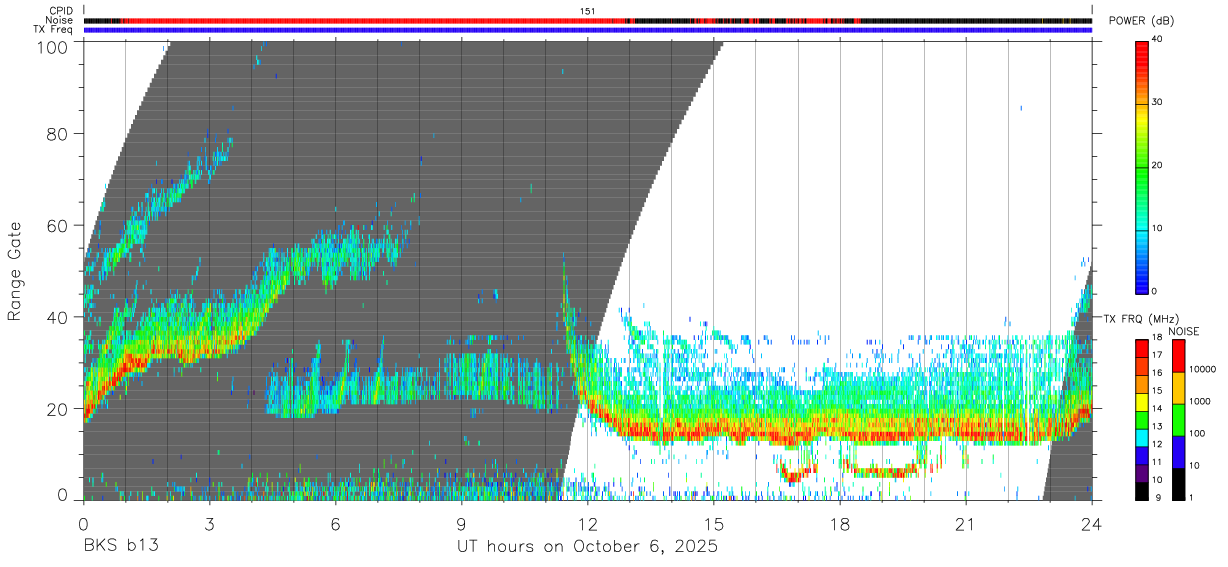The height and width of the screenshot is (567, 1228).
Task: Click the '100' label on the NOISE legend
Action: coord(1198,433)
